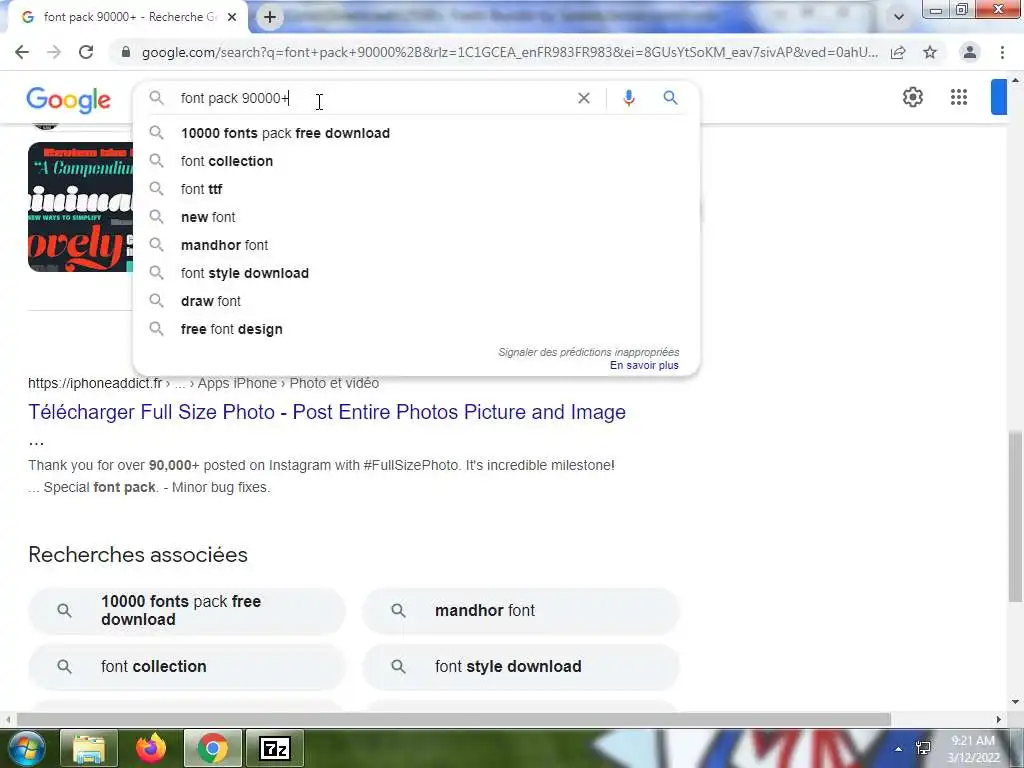Open new tab with plus button
Viewport: 1024px width, 768px height.
tap(270, 18)
